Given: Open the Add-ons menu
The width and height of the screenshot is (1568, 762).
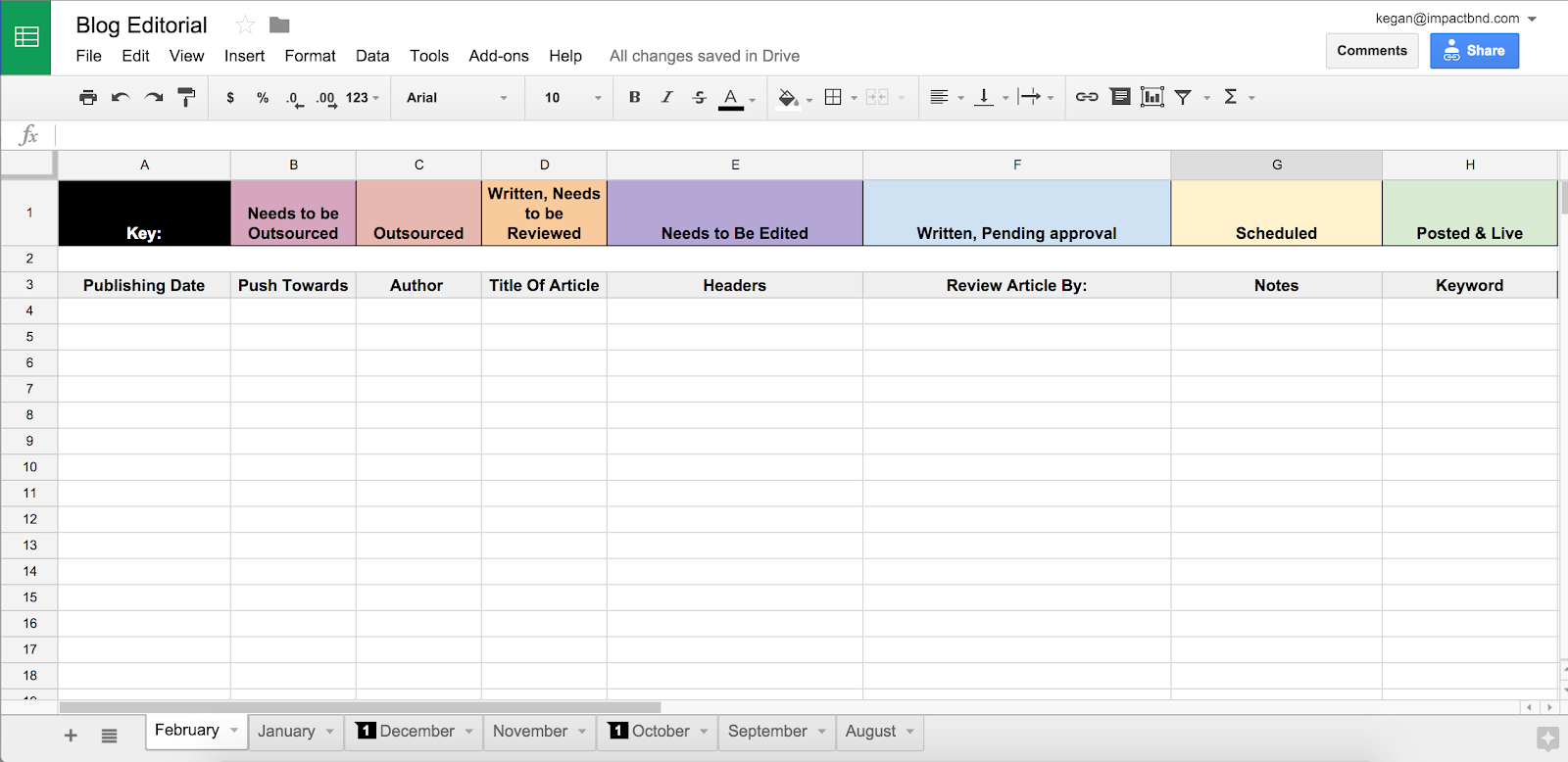Looking at the screenshot, I should (x=498, y=56).
